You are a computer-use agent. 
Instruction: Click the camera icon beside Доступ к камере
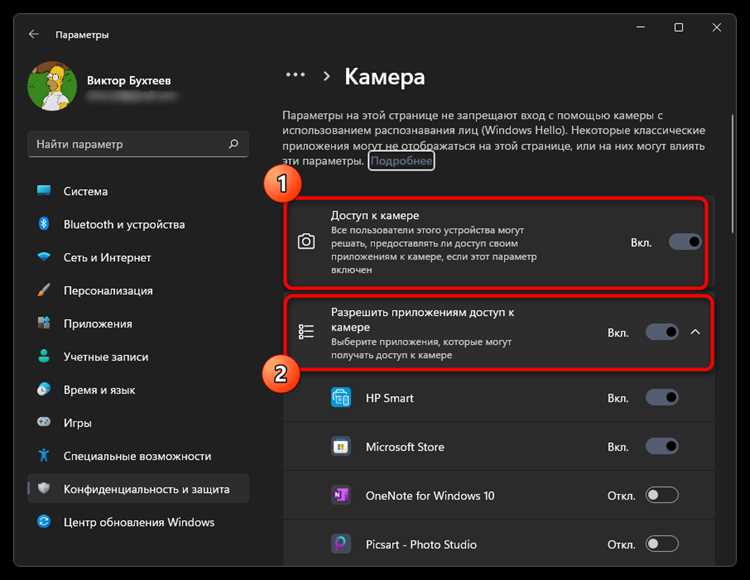(x=306, y=241)
